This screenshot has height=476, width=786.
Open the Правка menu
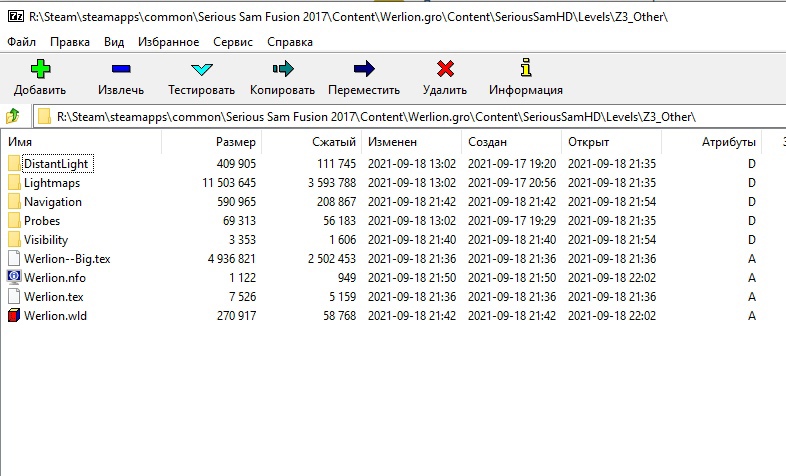70,42
